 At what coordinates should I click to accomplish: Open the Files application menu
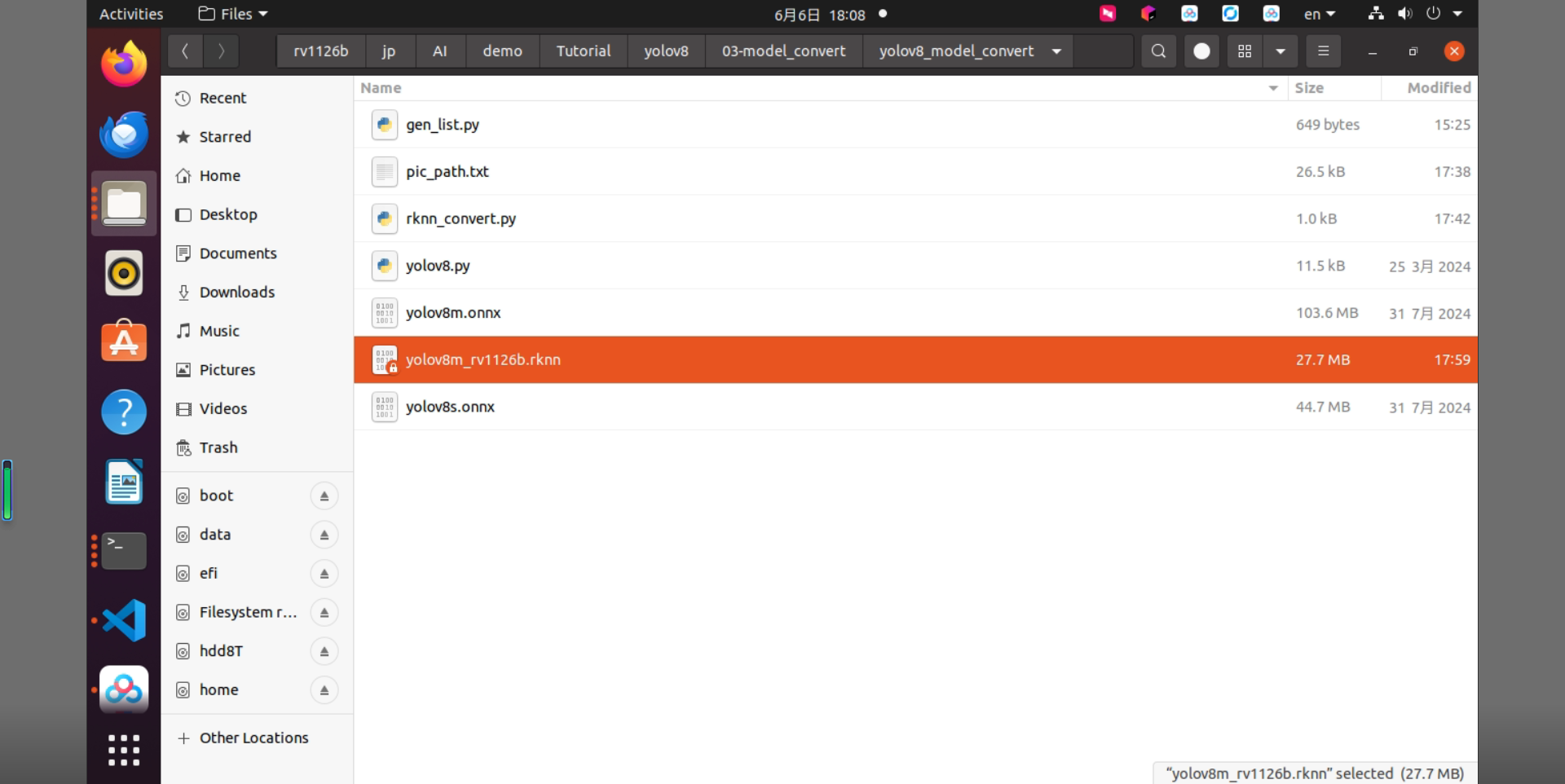pos(233,14)
